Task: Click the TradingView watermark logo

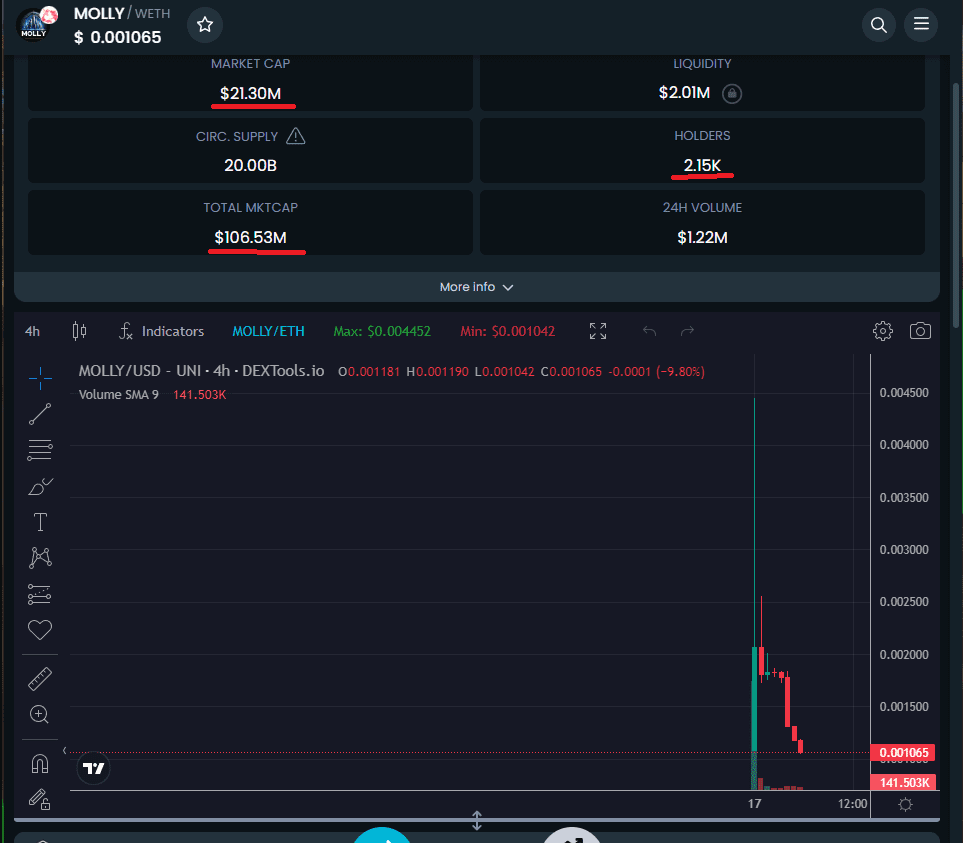Action: pos(93,769)
